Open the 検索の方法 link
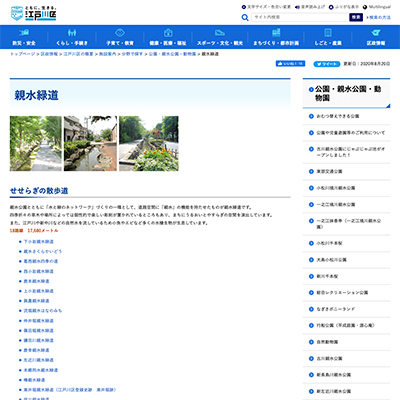 tap(379, 17)
